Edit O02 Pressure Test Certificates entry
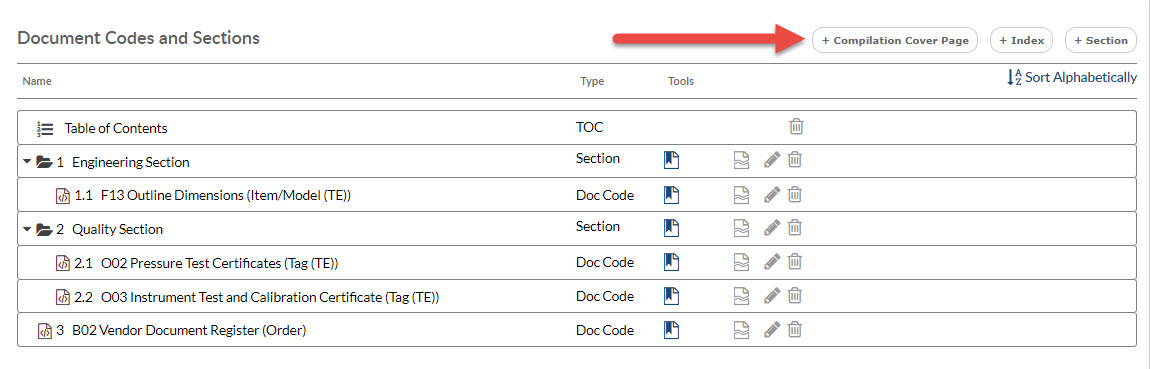 [x=771, y=262]
